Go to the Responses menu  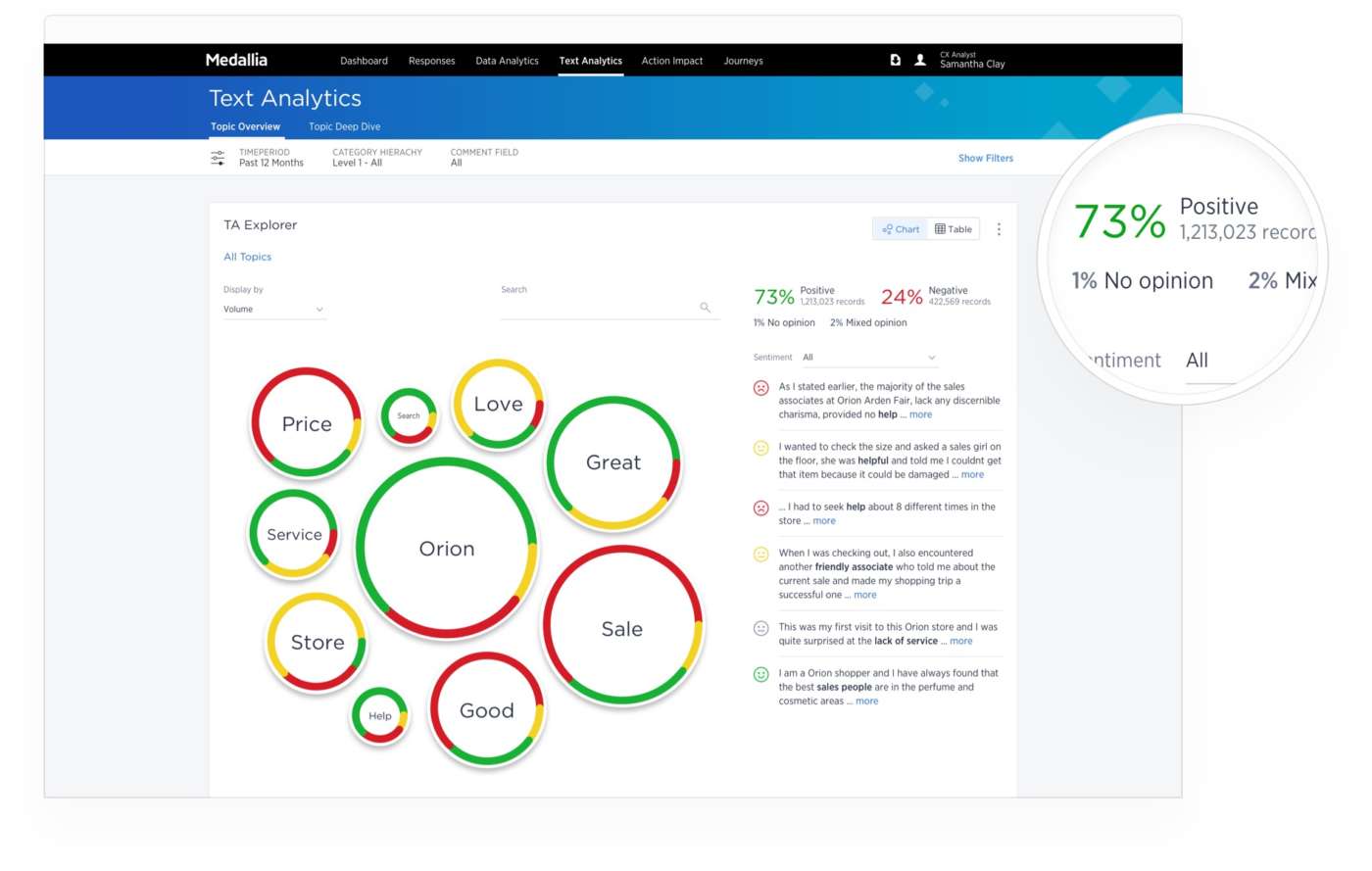[431, 61]
